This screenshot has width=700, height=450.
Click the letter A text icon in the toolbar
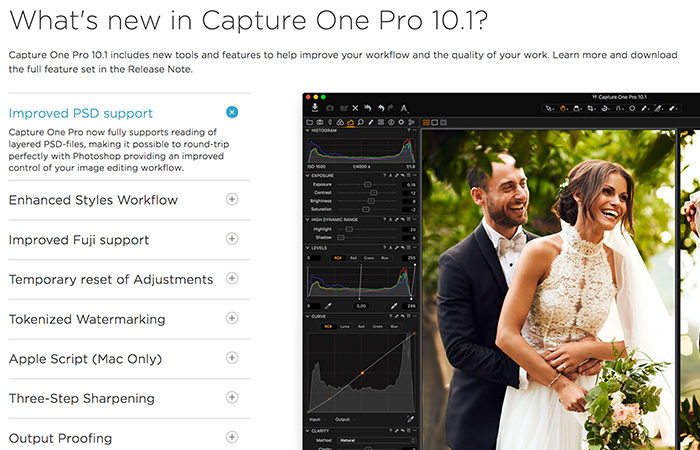point(404,108)
